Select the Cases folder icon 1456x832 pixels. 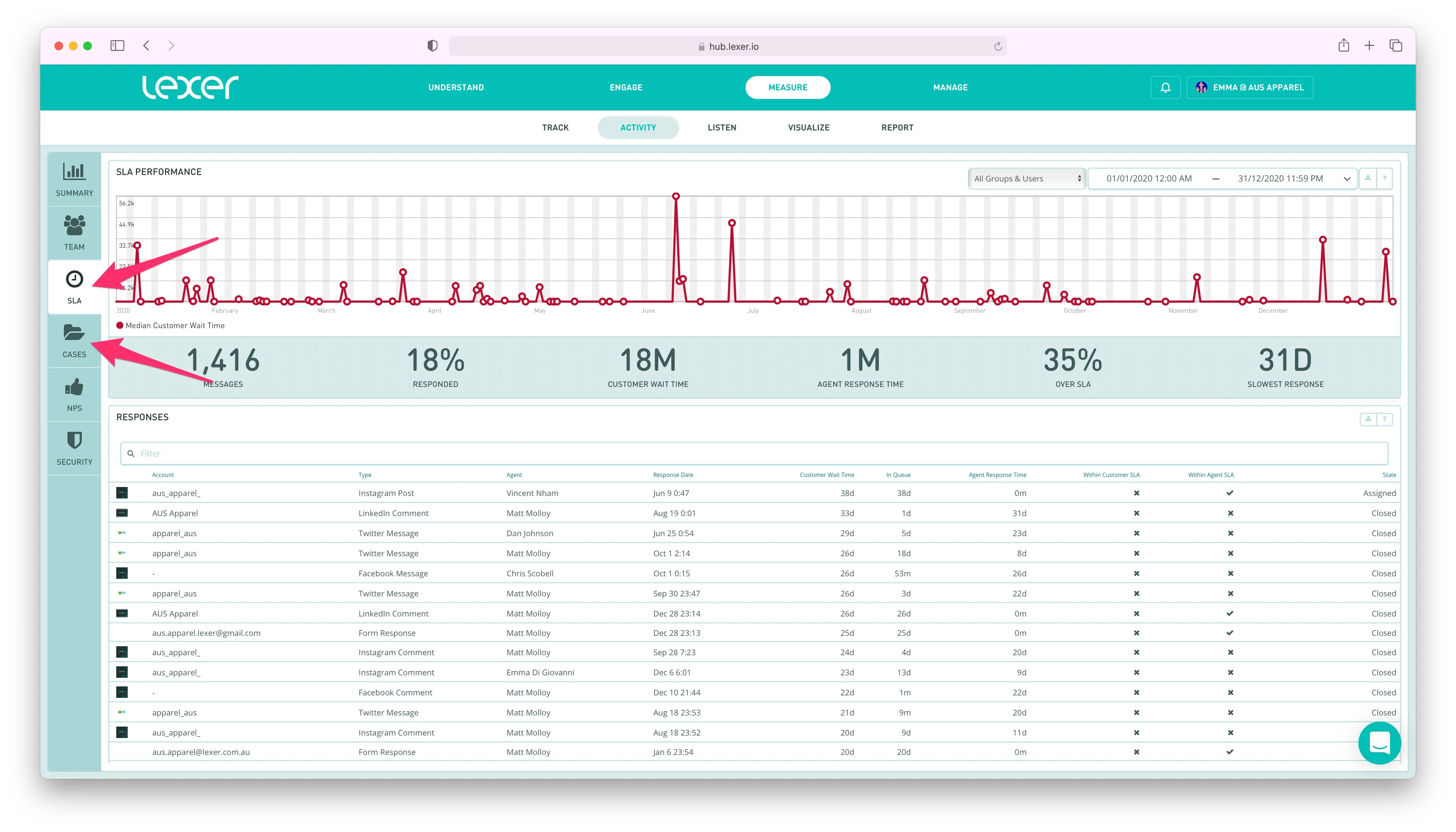[74, 332]
